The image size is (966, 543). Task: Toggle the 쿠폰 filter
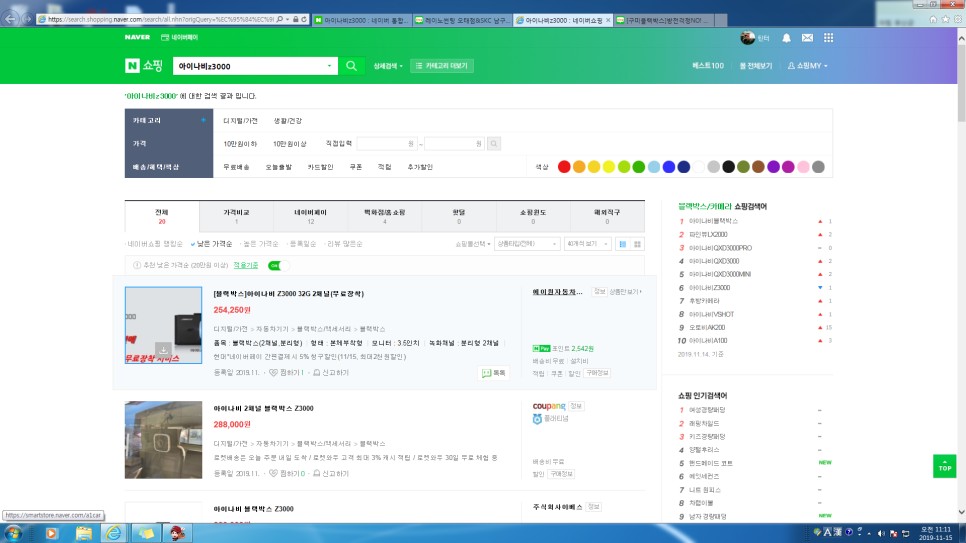(x=355, y=167)
